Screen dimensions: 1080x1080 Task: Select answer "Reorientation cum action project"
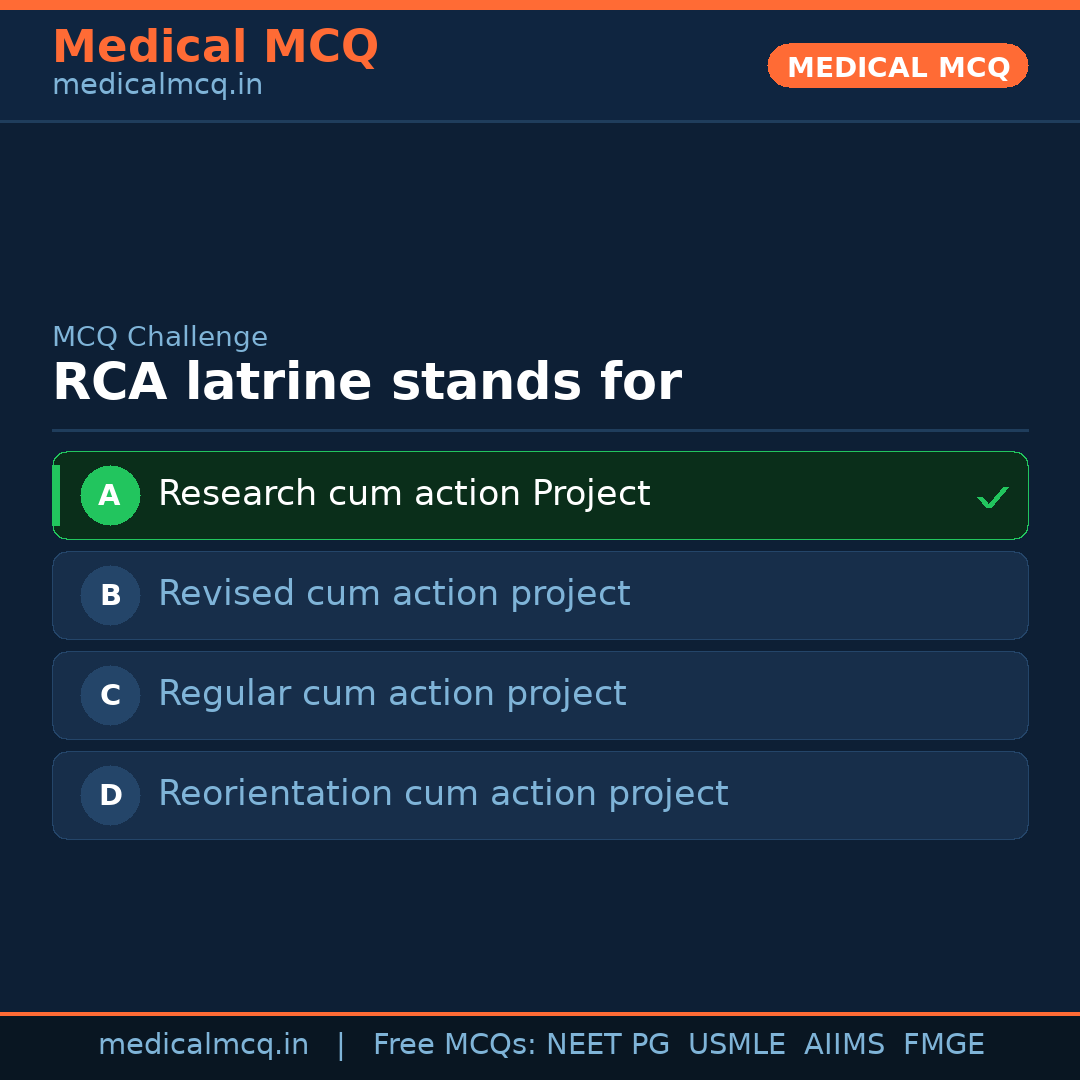click(443, 794)
